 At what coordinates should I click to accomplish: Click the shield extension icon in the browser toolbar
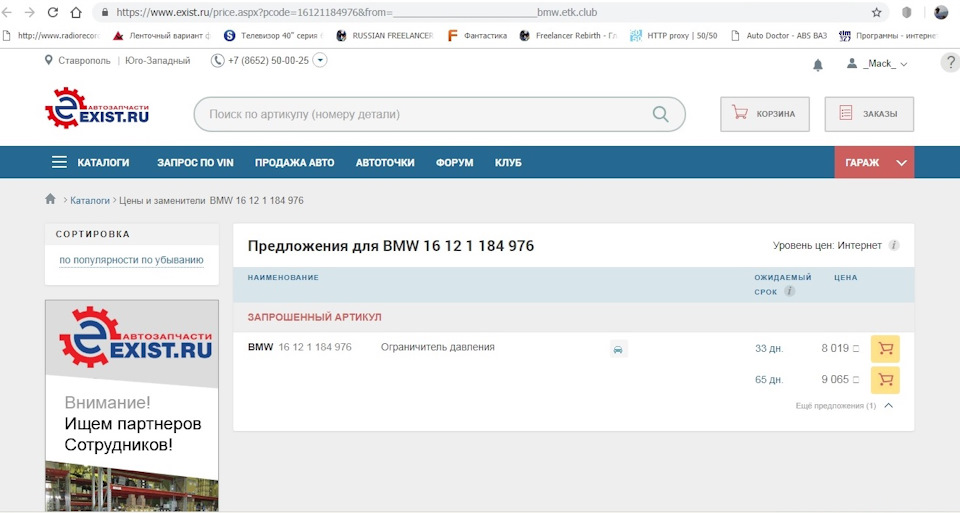tap(907, 12)
